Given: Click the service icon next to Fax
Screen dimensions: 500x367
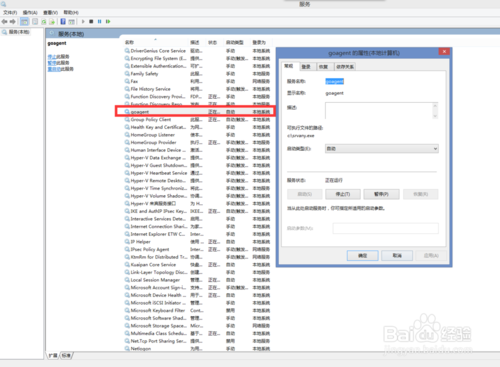Looking at the screenshot, I should coord(127,81).
